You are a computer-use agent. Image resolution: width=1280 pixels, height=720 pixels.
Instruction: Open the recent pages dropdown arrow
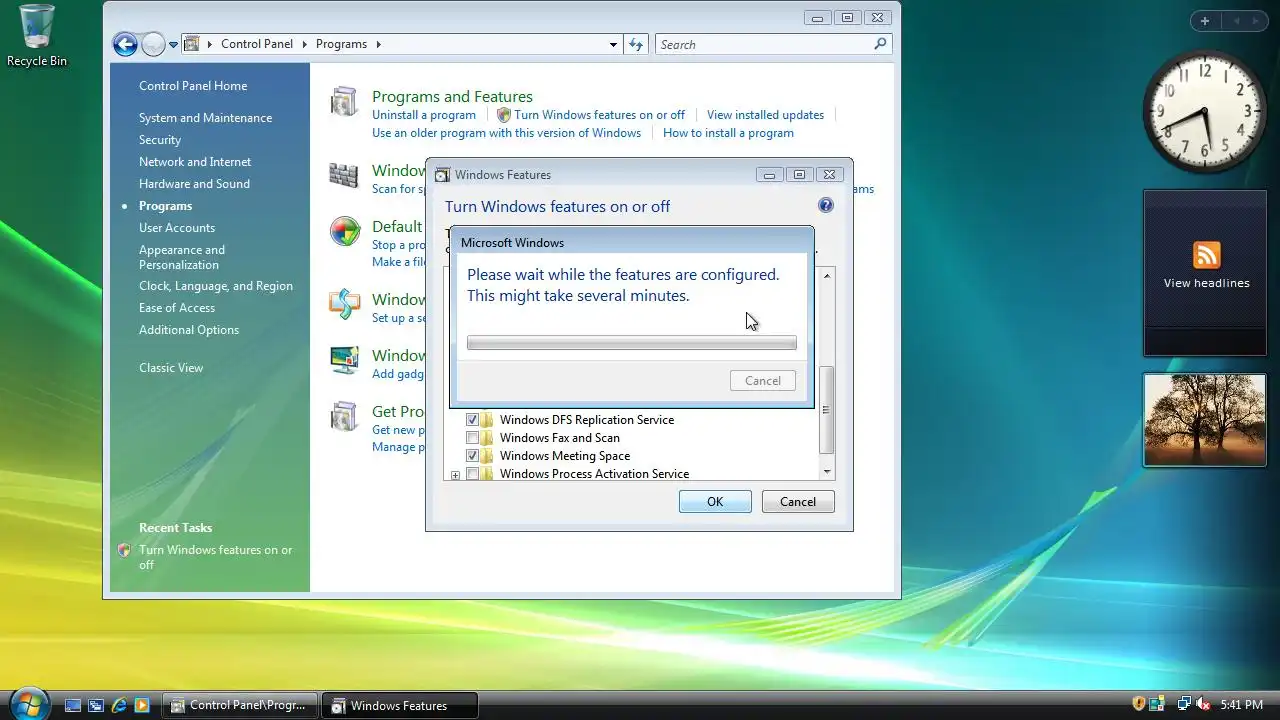[x=173, y=44]
